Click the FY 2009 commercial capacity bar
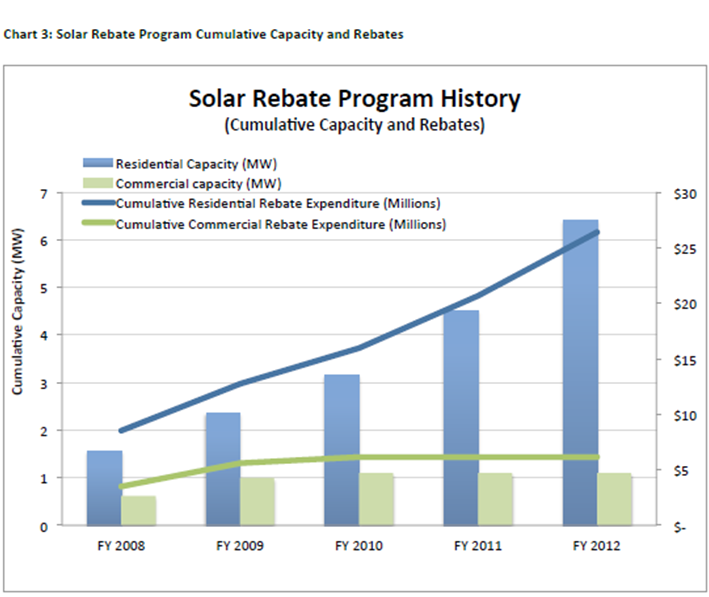709x597 pixels. click(258, 502)
